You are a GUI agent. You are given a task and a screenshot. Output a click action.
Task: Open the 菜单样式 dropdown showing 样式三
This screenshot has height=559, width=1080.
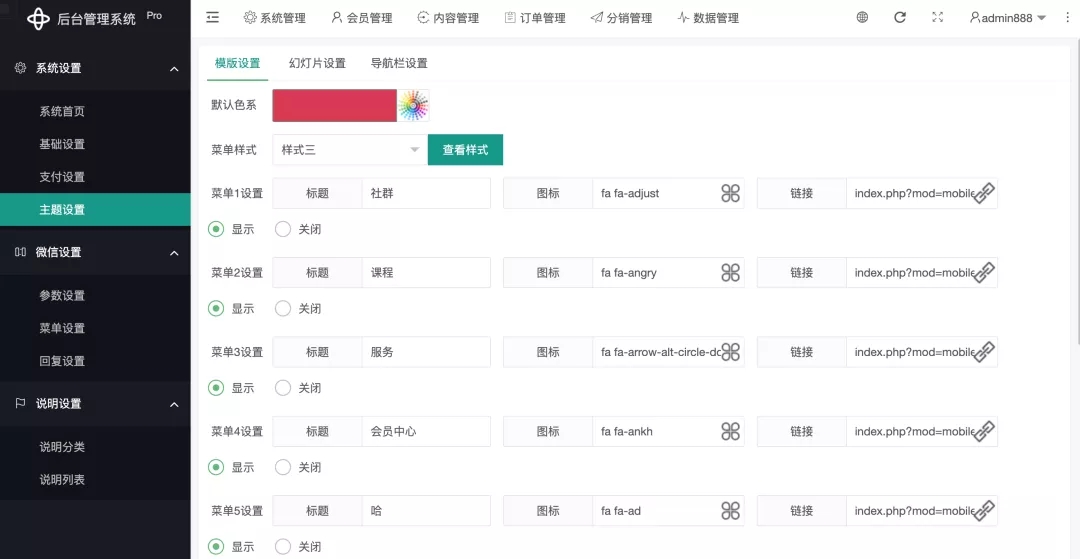[349, 150]
